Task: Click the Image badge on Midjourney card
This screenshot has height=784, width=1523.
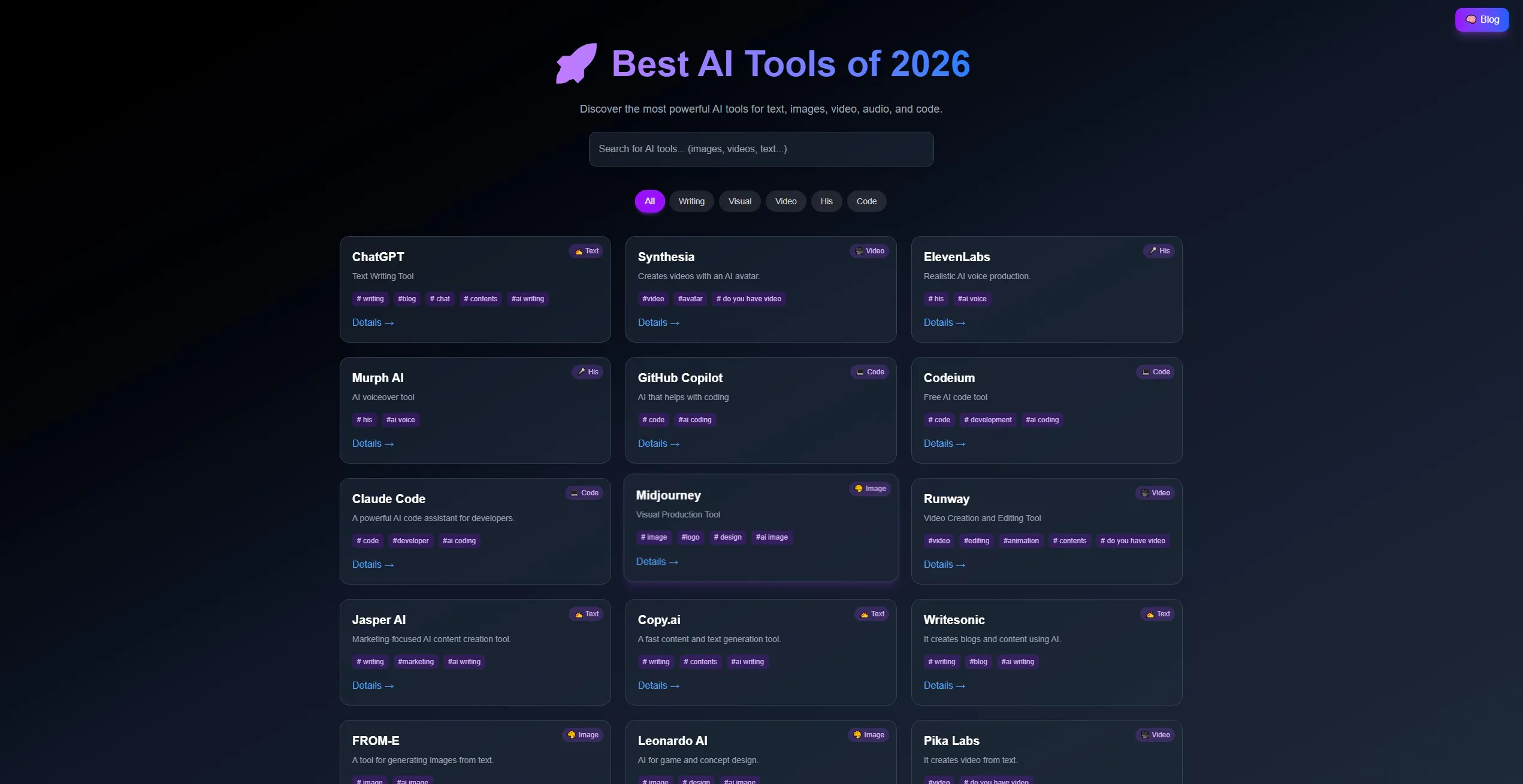Action: coord(870,489)
